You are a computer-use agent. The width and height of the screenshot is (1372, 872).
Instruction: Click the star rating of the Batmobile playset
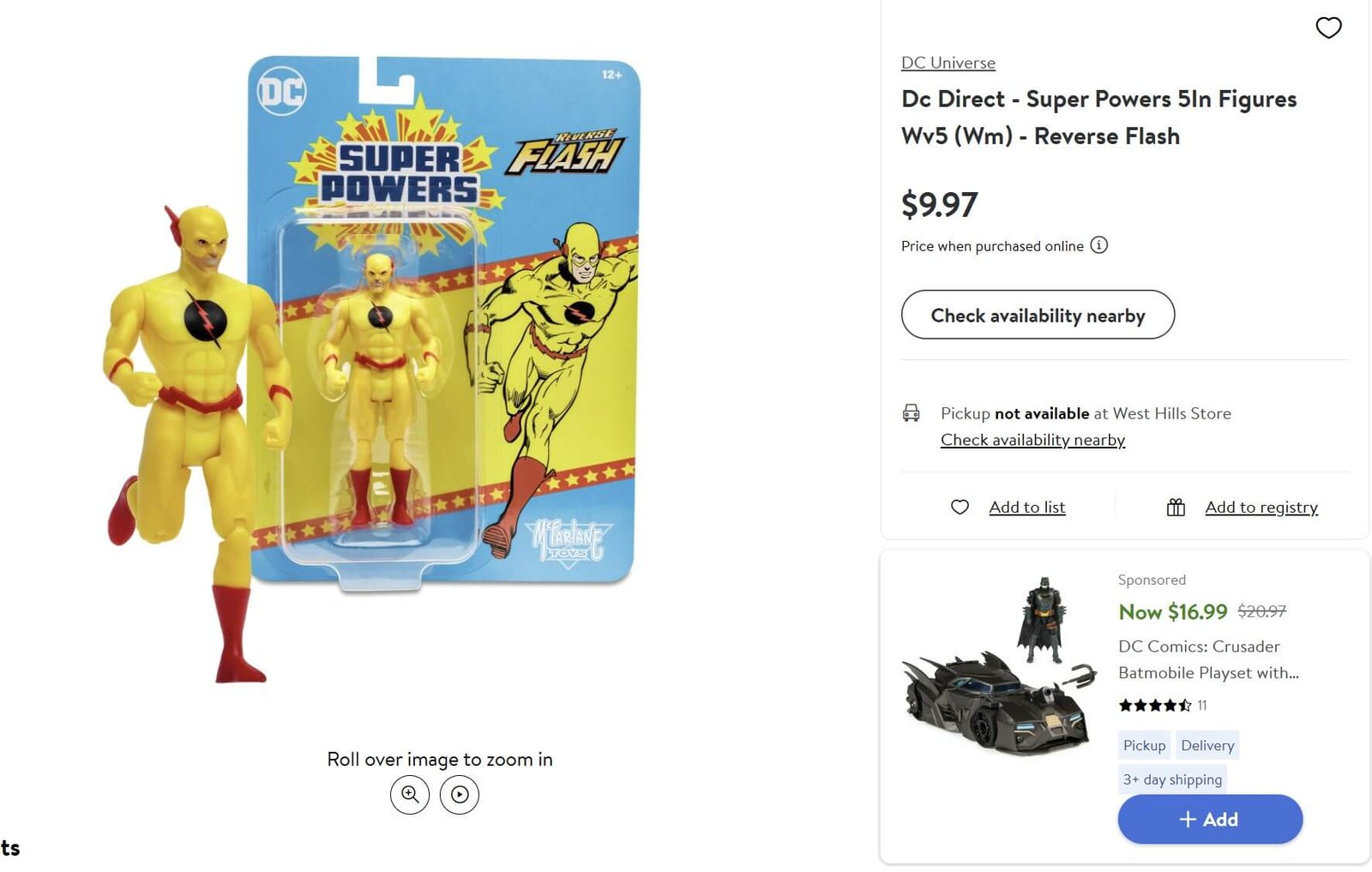(x=1155, y=706)
